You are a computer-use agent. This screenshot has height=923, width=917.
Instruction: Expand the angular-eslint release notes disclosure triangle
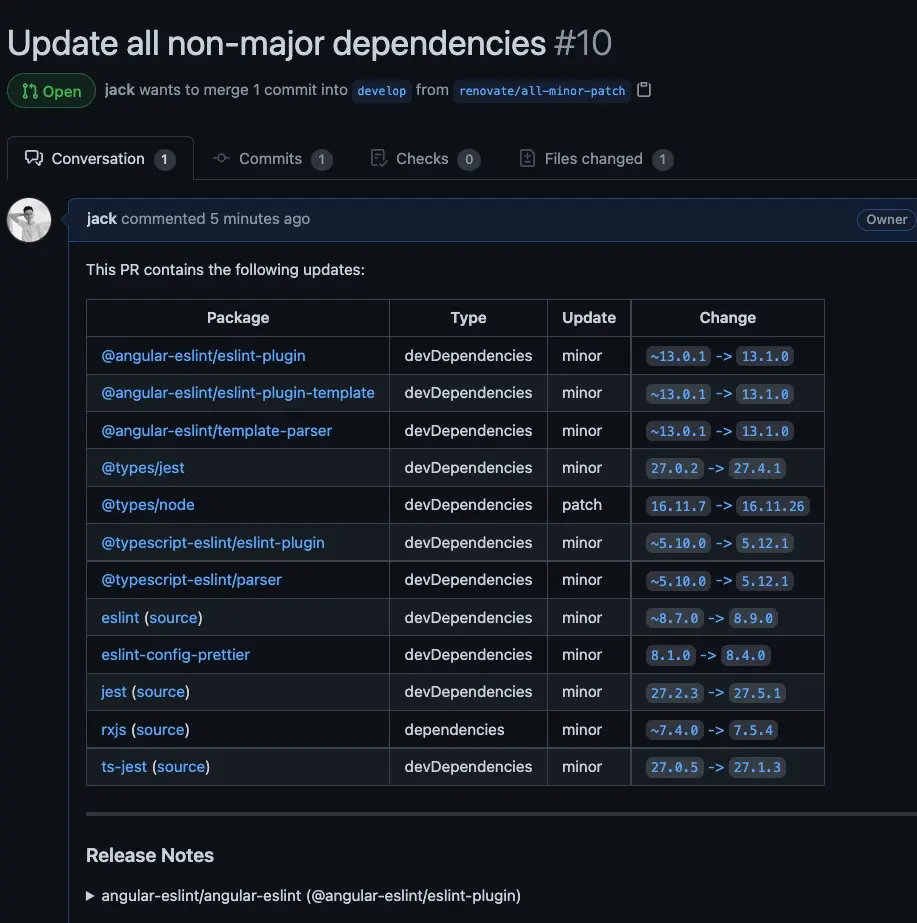pyautogui.click(x=90, y=895)
